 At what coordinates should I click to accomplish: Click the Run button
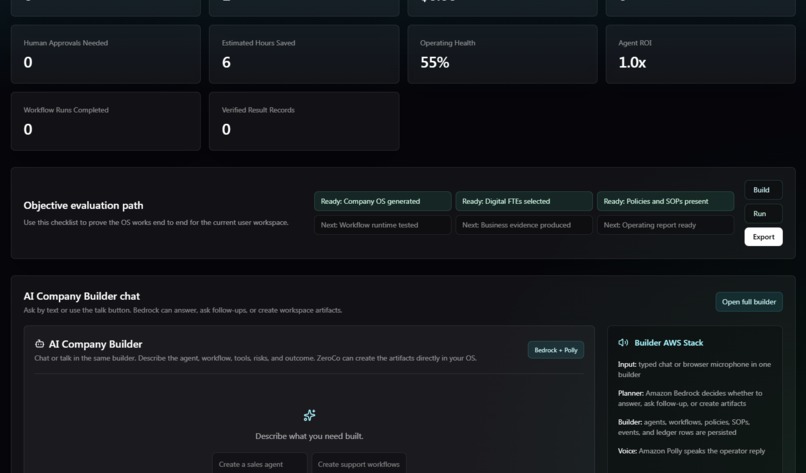763,213
